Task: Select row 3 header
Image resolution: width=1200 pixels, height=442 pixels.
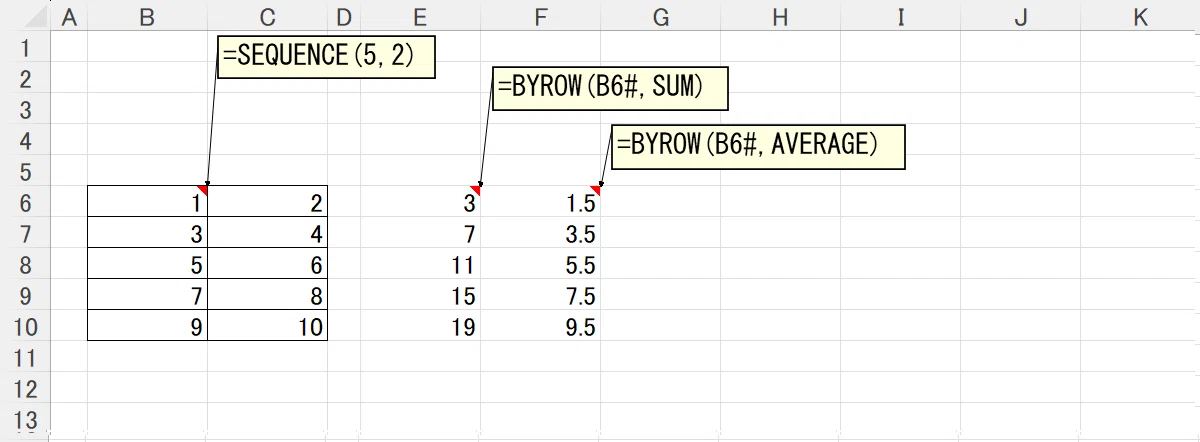Action: (25, 109)
